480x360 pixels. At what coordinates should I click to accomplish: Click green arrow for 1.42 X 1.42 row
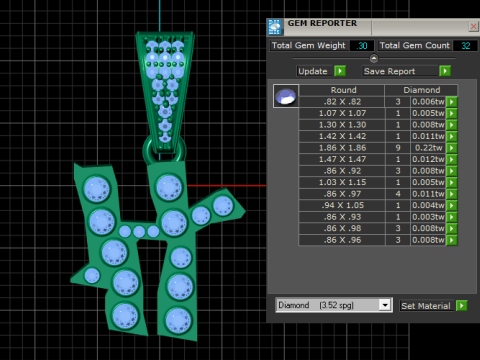pyautogui.click(x=452, y=136)
